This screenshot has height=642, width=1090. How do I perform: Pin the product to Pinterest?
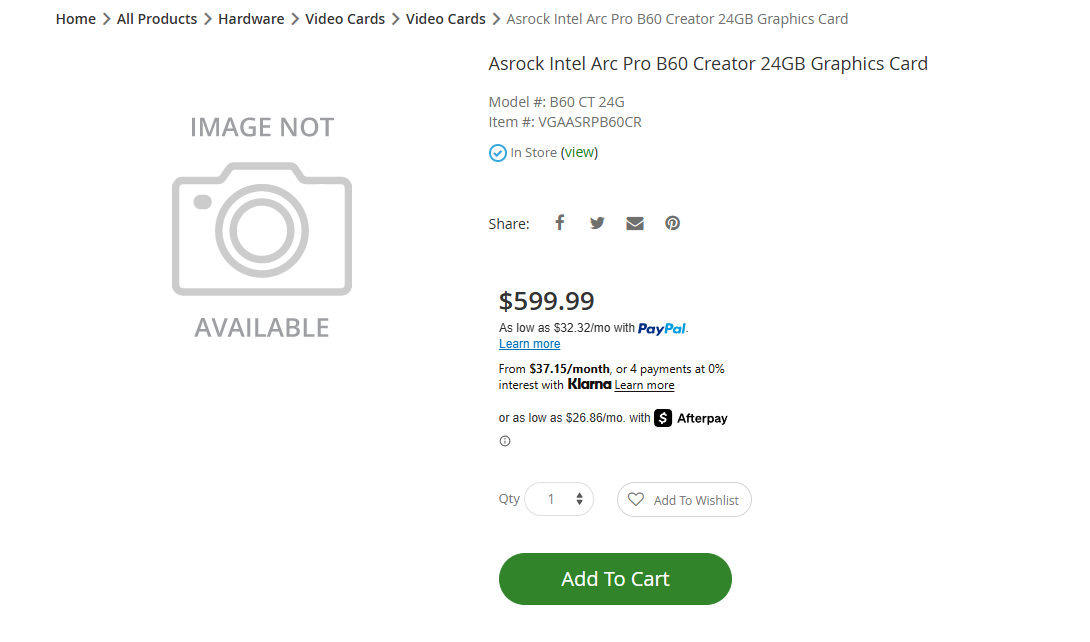click(672, 222)
